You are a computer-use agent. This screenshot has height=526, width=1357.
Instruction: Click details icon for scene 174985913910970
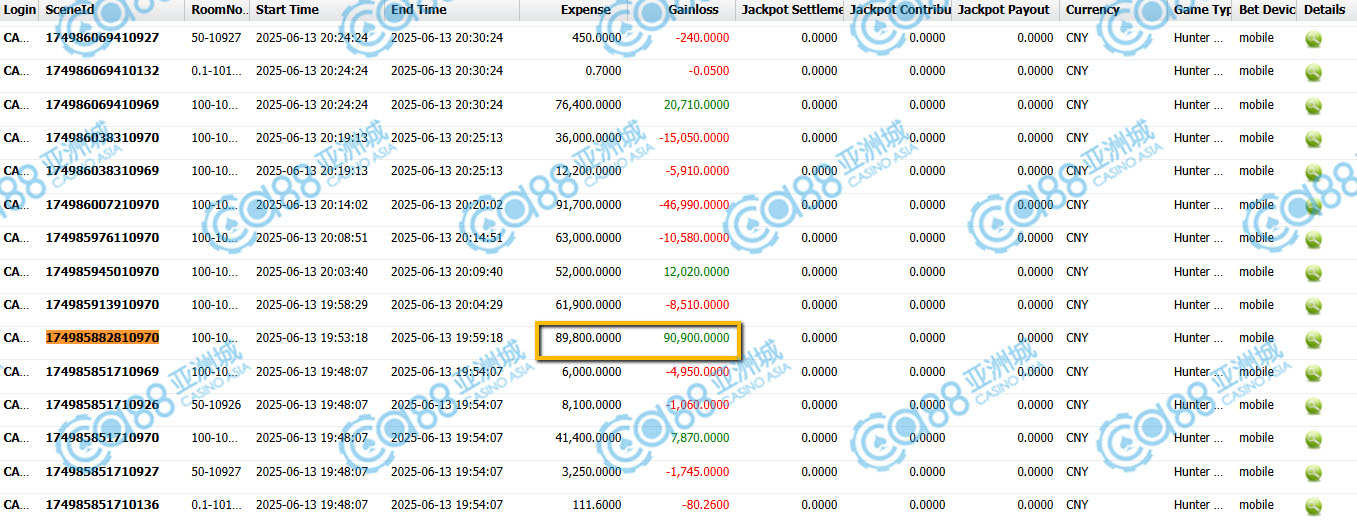[1313, 306]
